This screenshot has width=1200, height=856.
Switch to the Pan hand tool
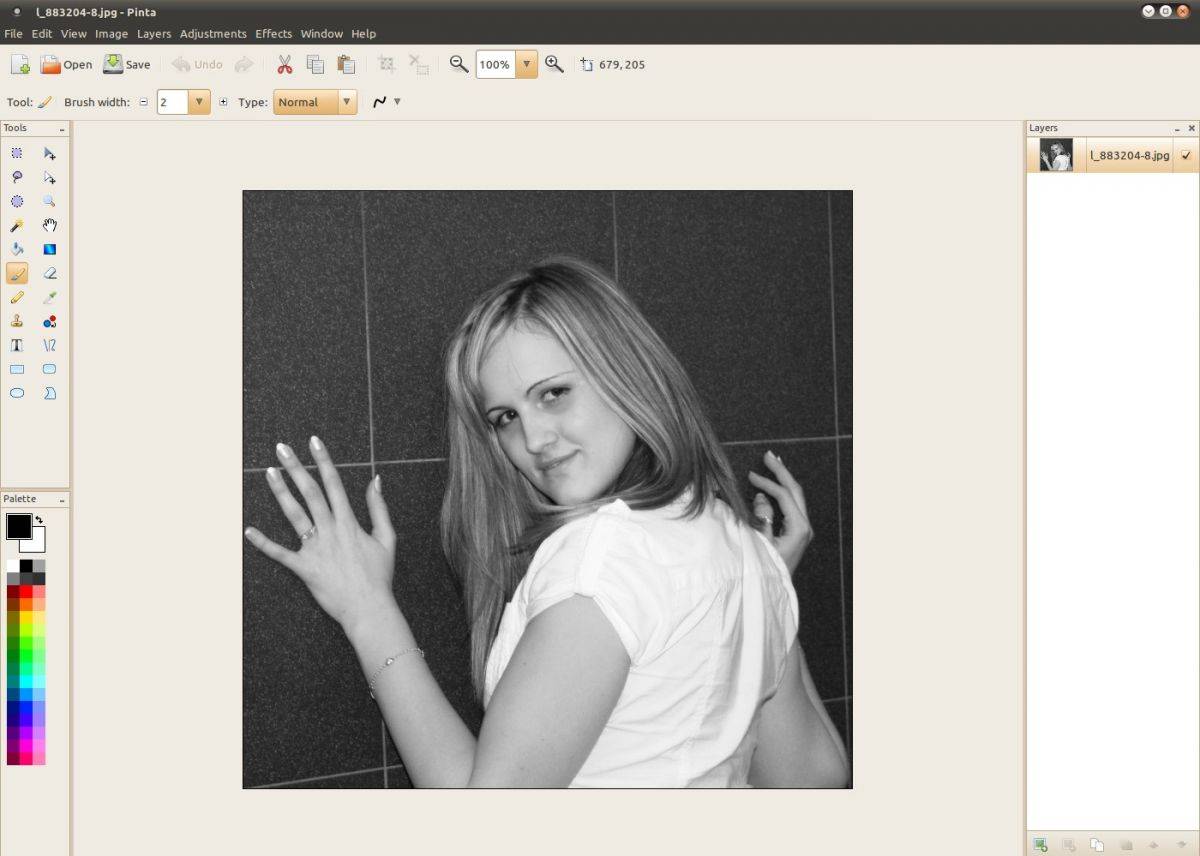pyautogui.click(x=49, y=226)
